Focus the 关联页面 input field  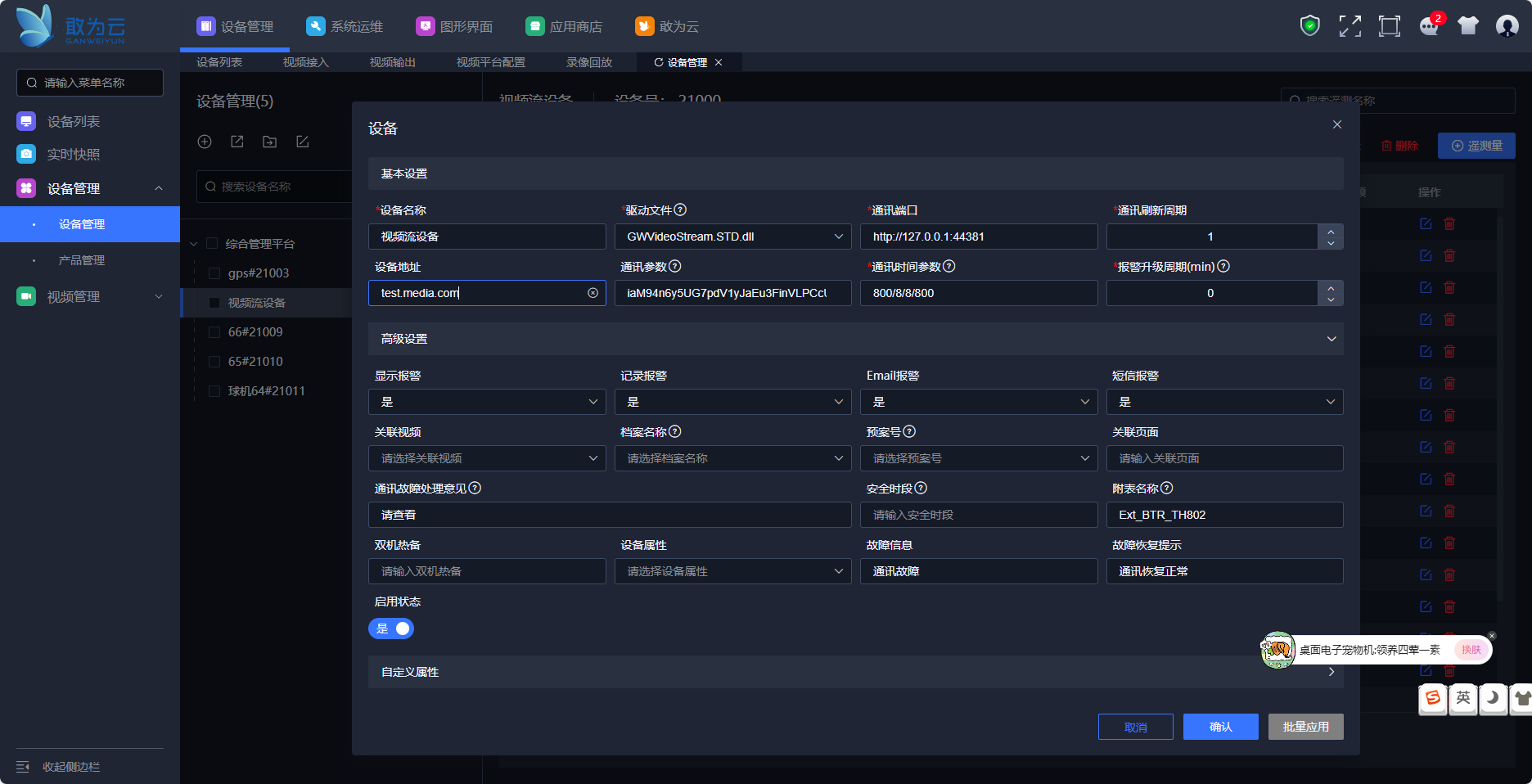tap(1225, 458)
